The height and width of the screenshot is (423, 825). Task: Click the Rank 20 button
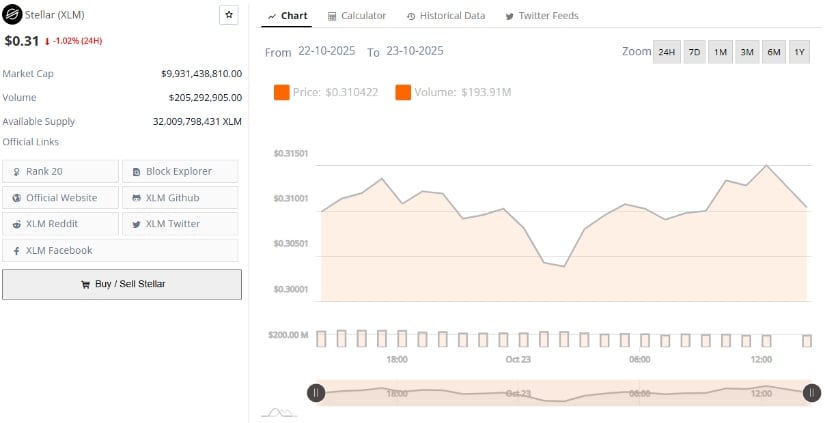[60, 171]
